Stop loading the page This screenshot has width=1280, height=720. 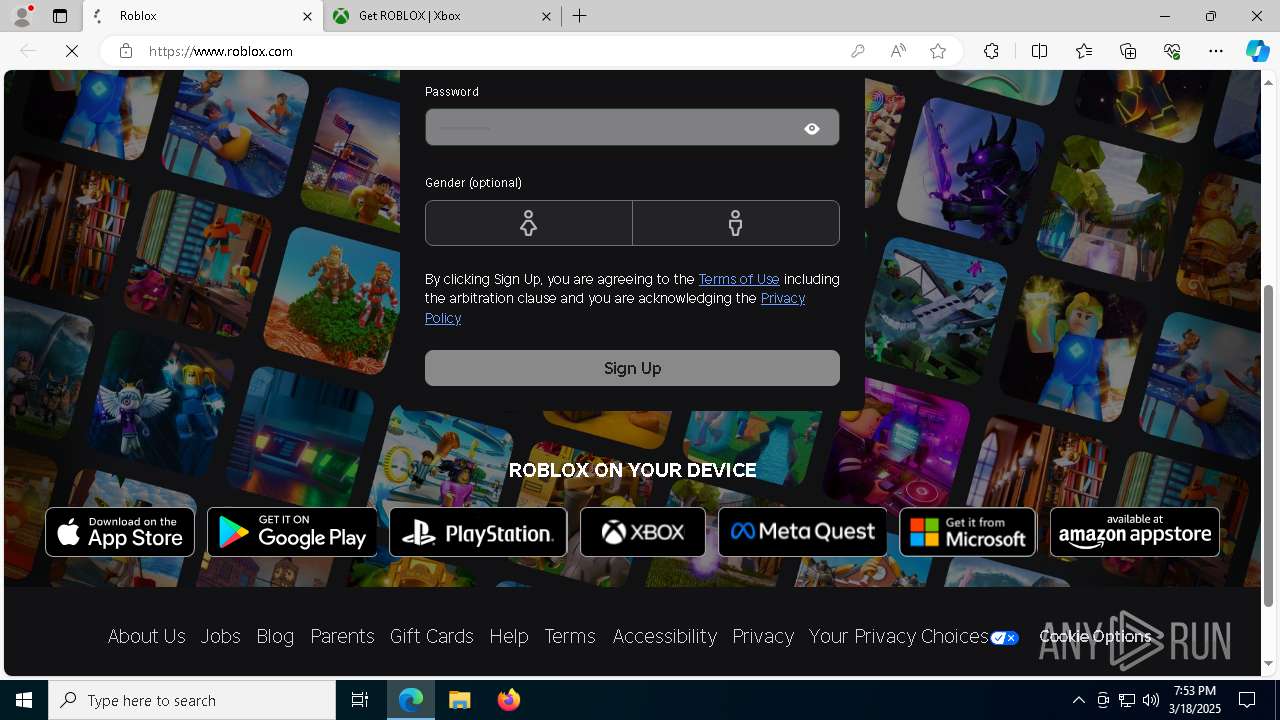coord(72,51)
